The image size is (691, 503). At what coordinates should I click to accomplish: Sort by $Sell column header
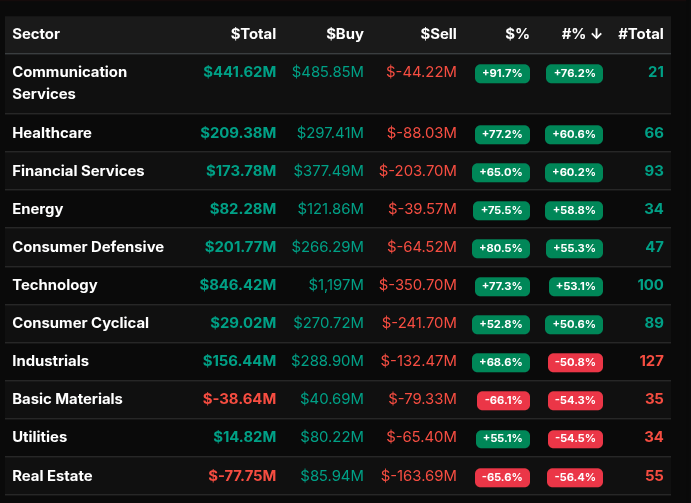pyautogui.click(x=438, y=34)
